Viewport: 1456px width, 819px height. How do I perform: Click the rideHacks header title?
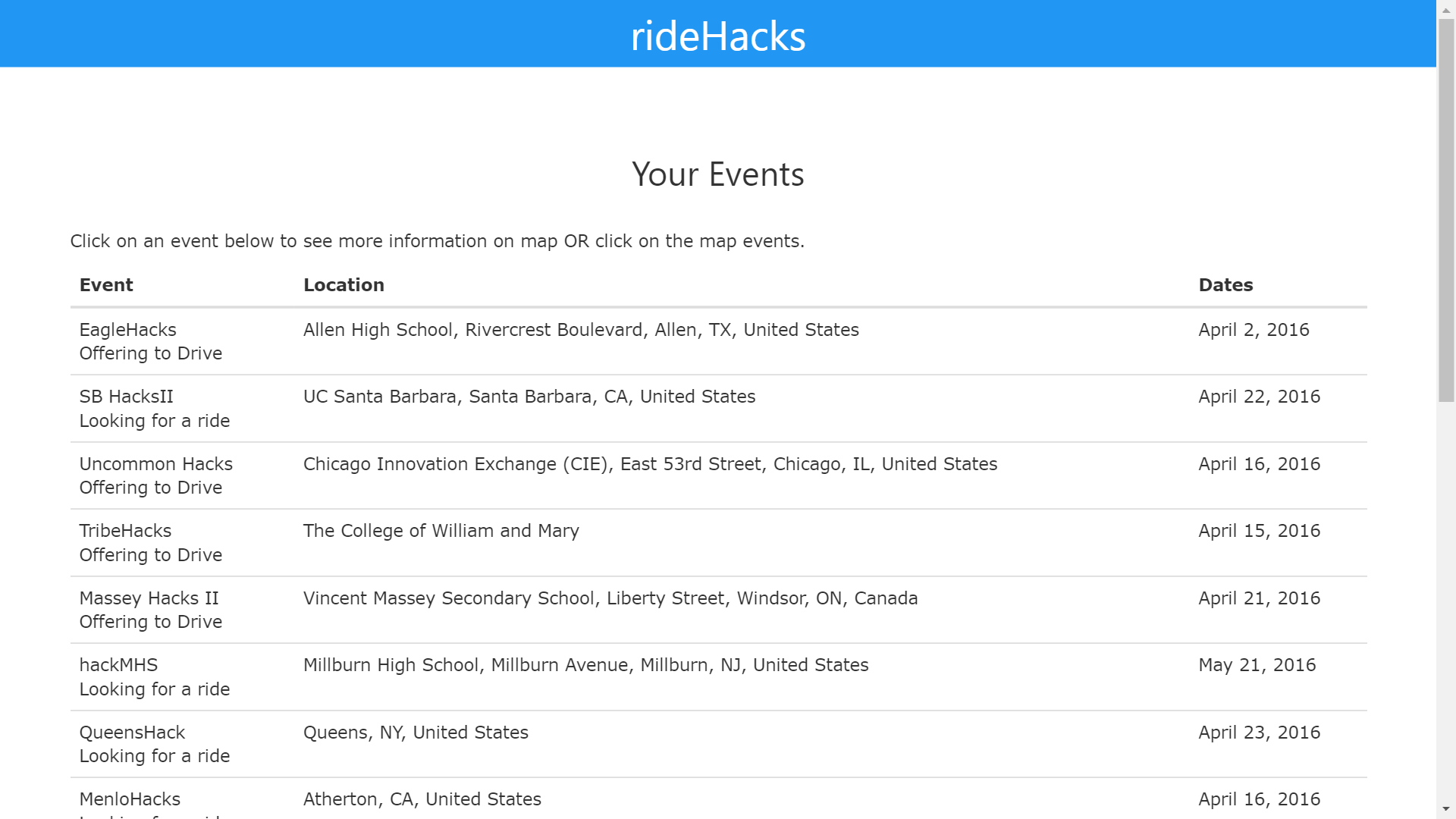click(x=717, y=36)
